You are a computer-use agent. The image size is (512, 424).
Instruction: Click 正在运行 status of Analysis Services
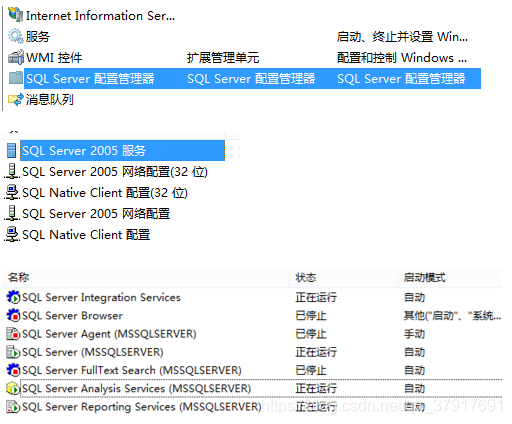[316, 388]
